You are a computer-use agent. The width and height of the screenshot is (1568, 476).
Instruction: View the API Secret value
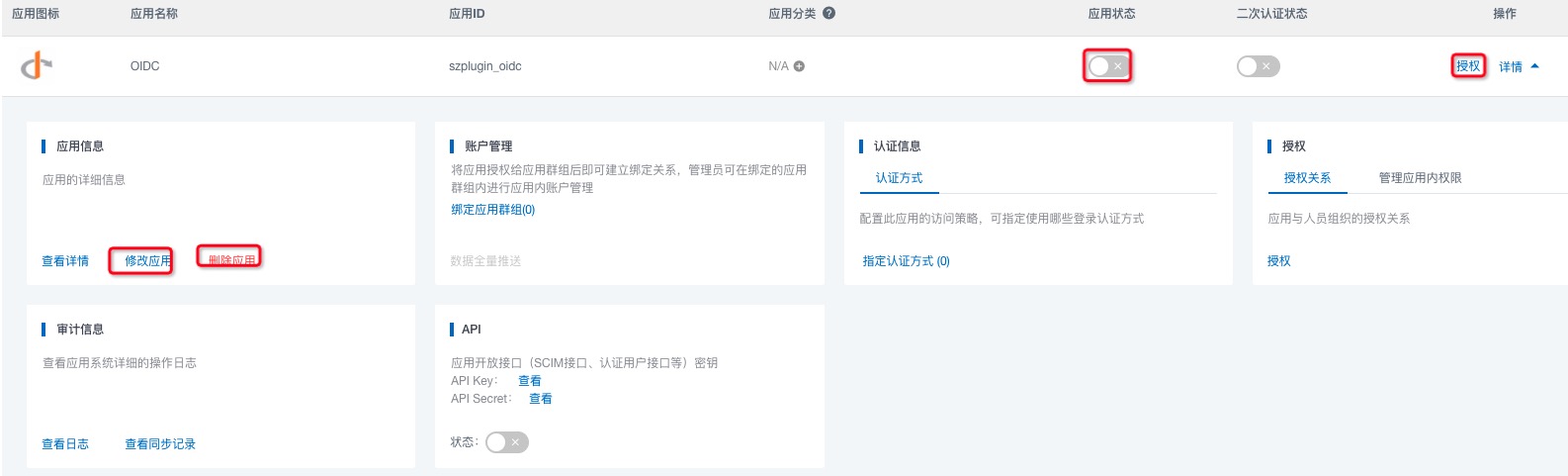pyautogui.click(x=541, y=399)
